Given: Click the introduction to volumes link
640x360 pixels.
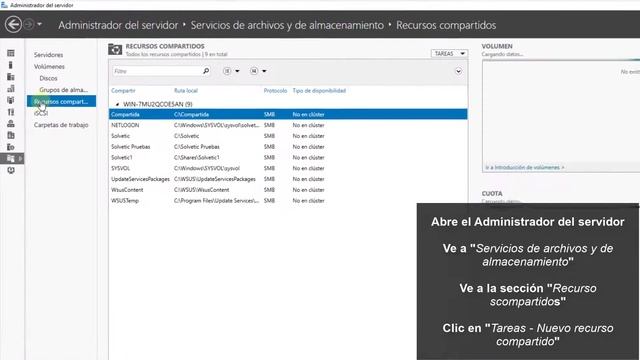Looking at the screenshot, I should tap(525, 167).
